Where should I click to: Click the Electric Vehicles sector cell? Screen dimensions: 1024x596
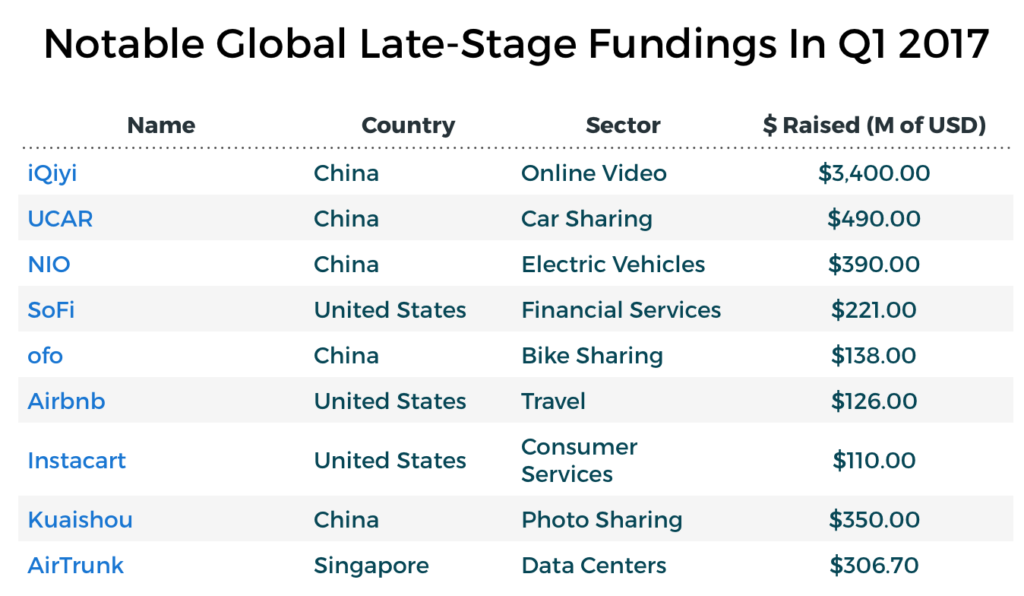point(613,264)
